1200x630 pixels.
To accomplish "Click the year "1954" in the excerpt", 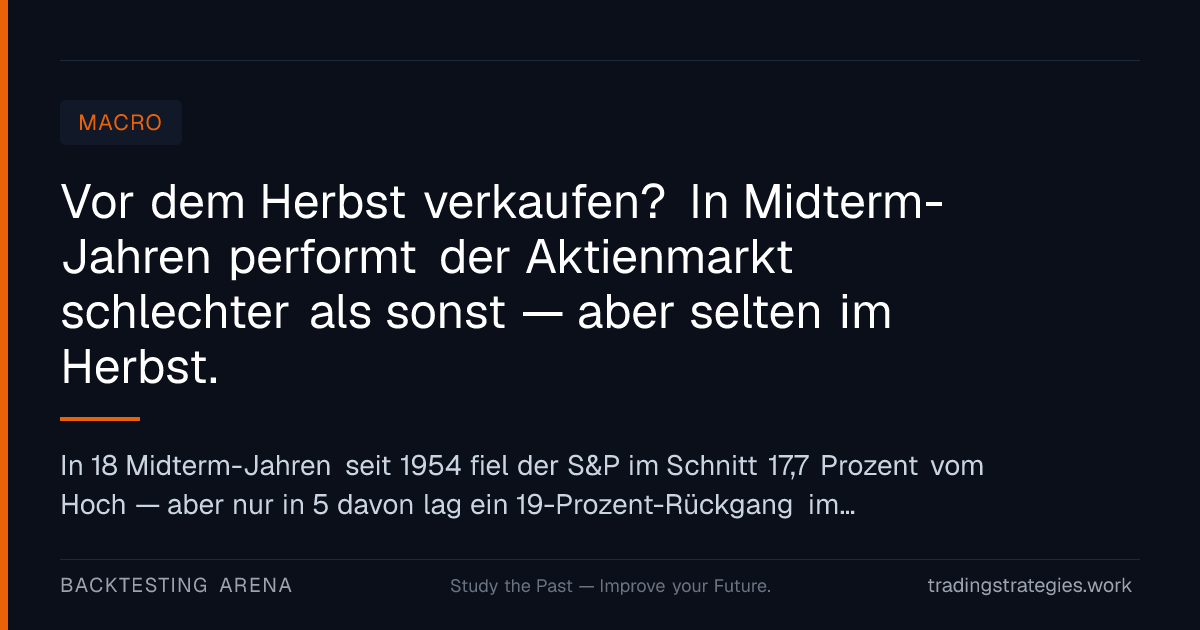I will [428, 466].
